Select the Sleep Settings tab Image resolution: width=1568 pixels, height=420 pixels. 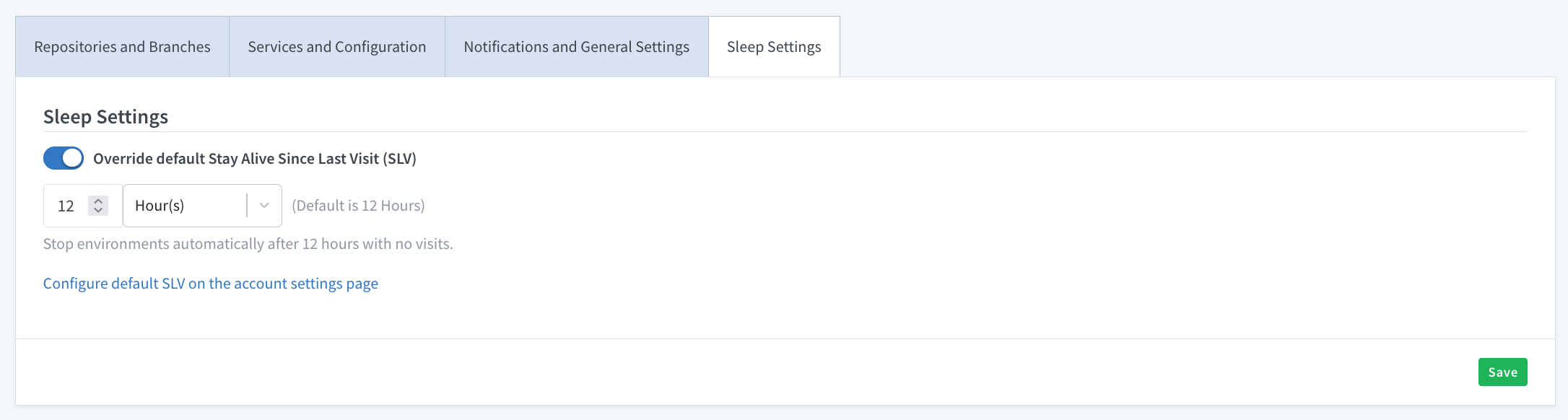[774, 47]
